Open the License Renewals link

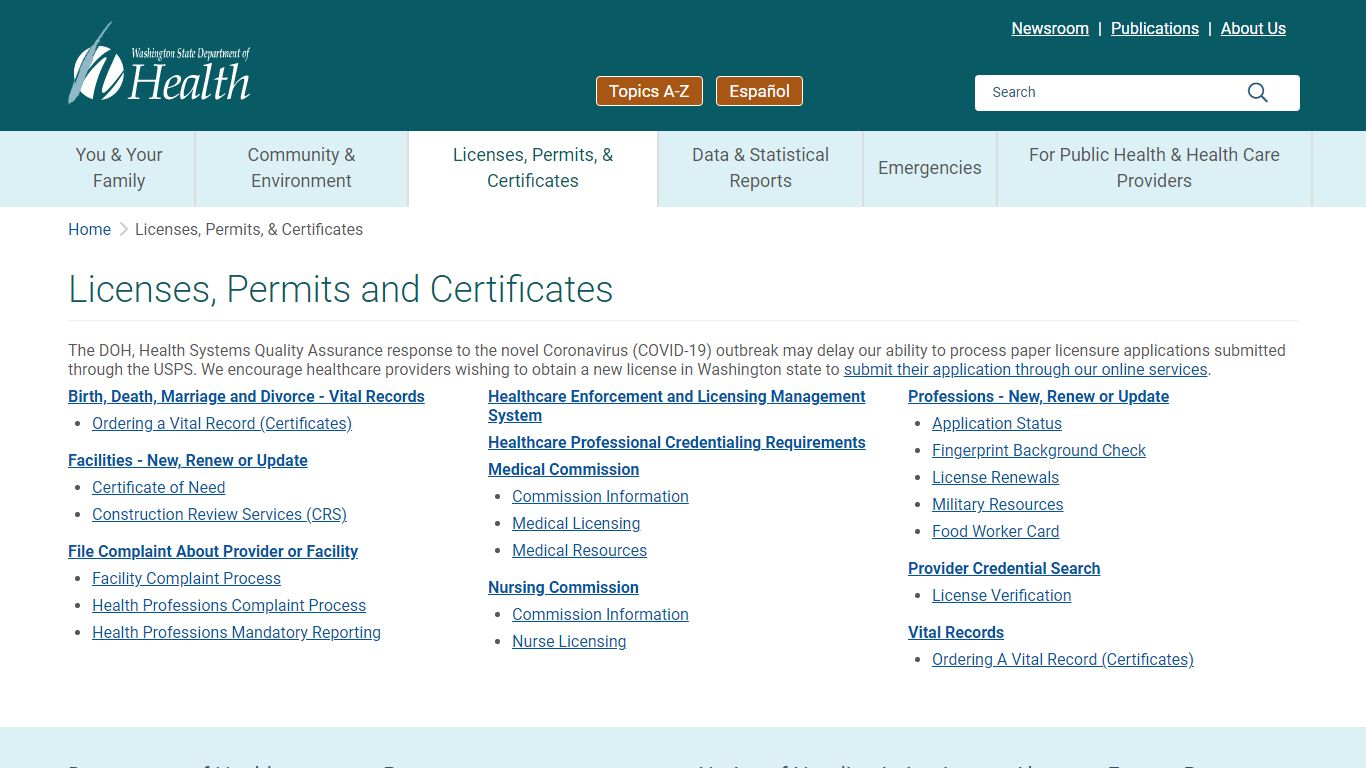995,478
